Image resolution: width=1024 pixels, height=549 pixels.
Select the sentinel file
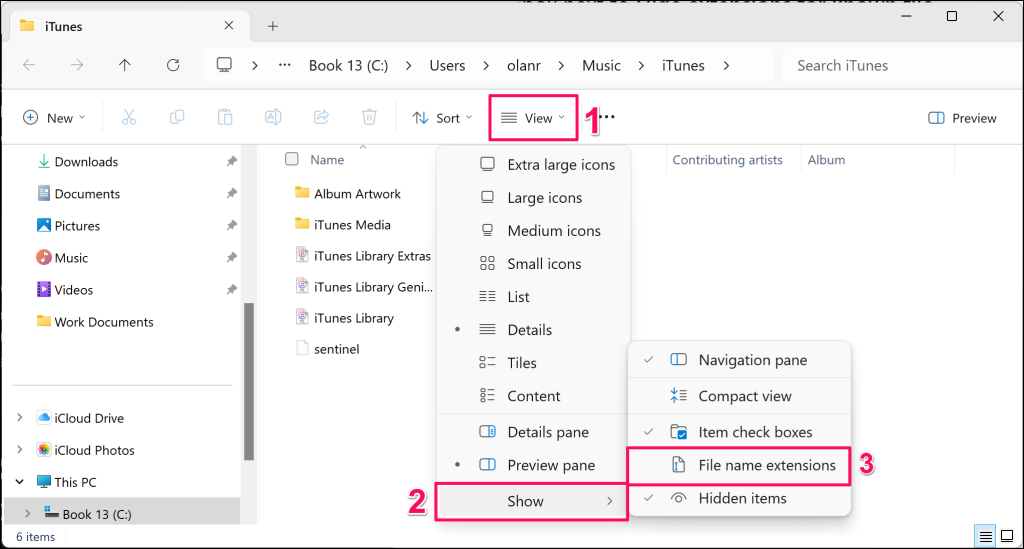tap(336, 349)
